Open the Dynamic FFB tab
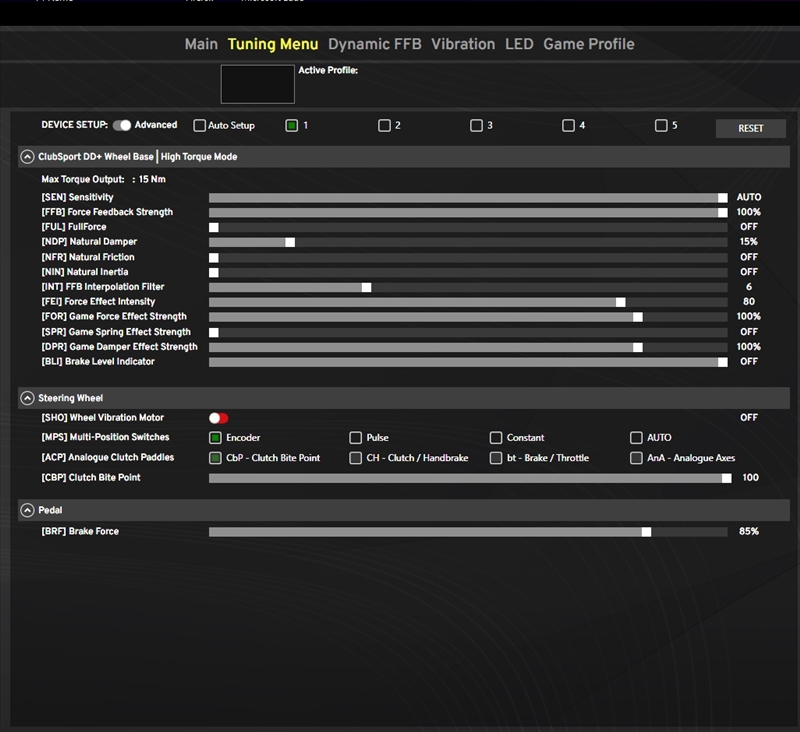The image size is (800, 732). [374, 44]
